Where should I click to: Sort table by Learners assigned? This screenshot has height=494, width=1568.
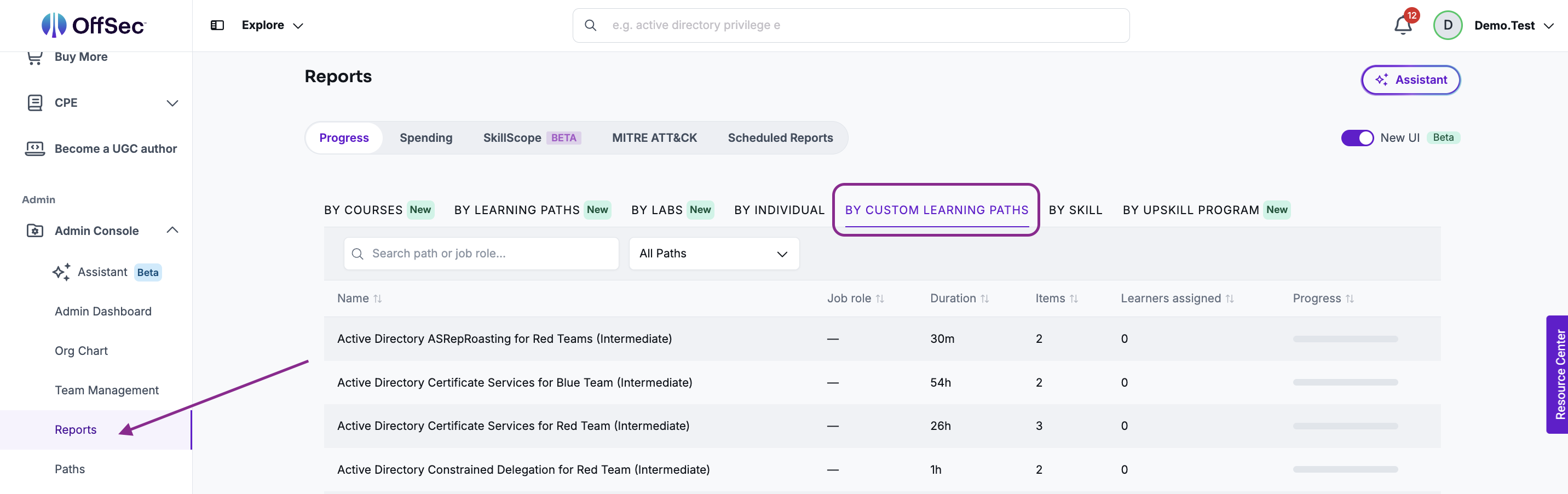click(1229, 298)
